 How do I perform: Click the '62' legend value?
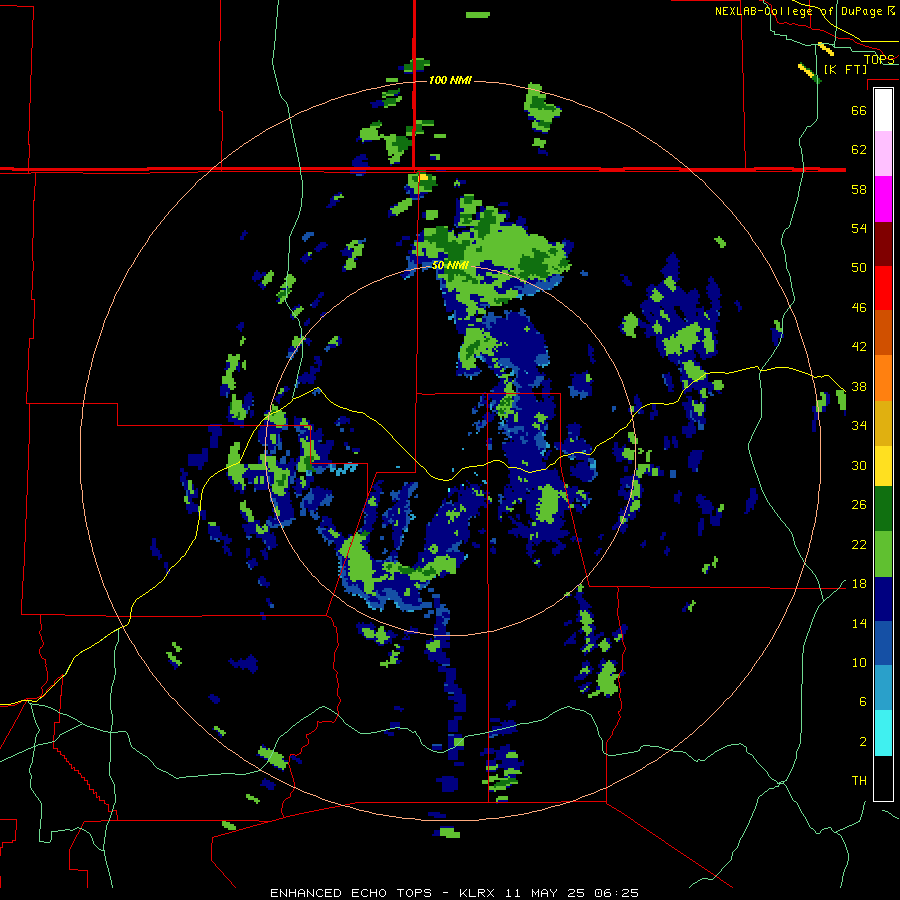pos(859,150)
